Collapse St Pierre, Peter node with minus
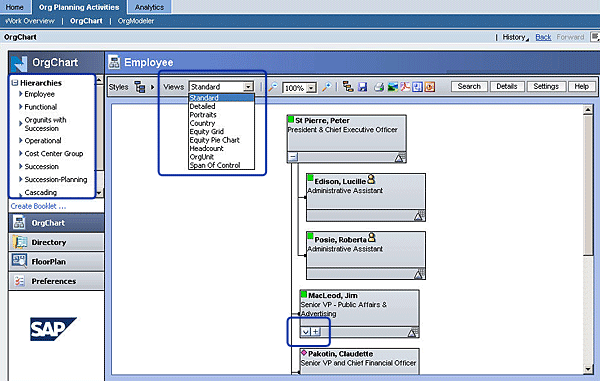600x381 pixels. tap(293, 157)
